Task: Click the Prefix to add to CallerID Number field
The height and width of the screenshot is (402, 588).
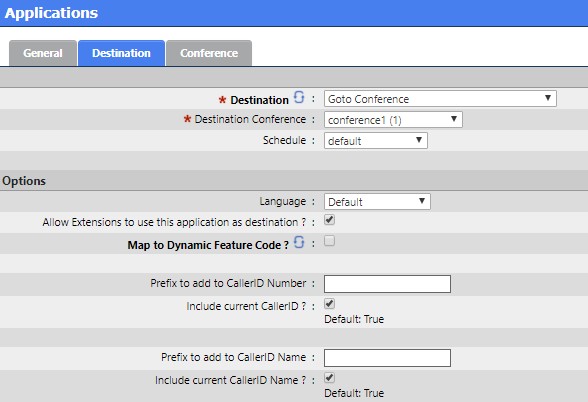Action: pos(387,284)
